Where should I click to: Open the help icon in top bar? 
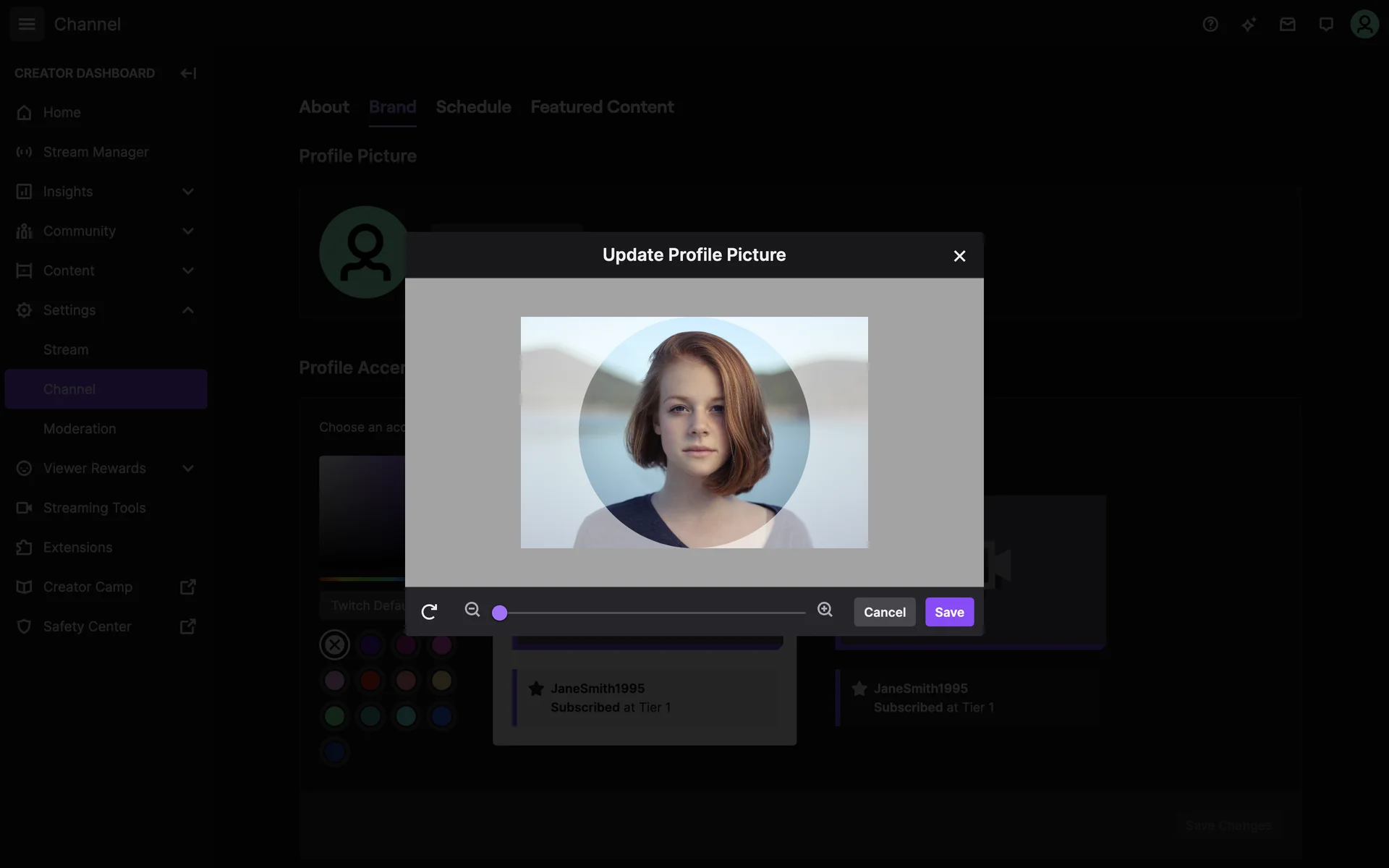[1210, 25]
